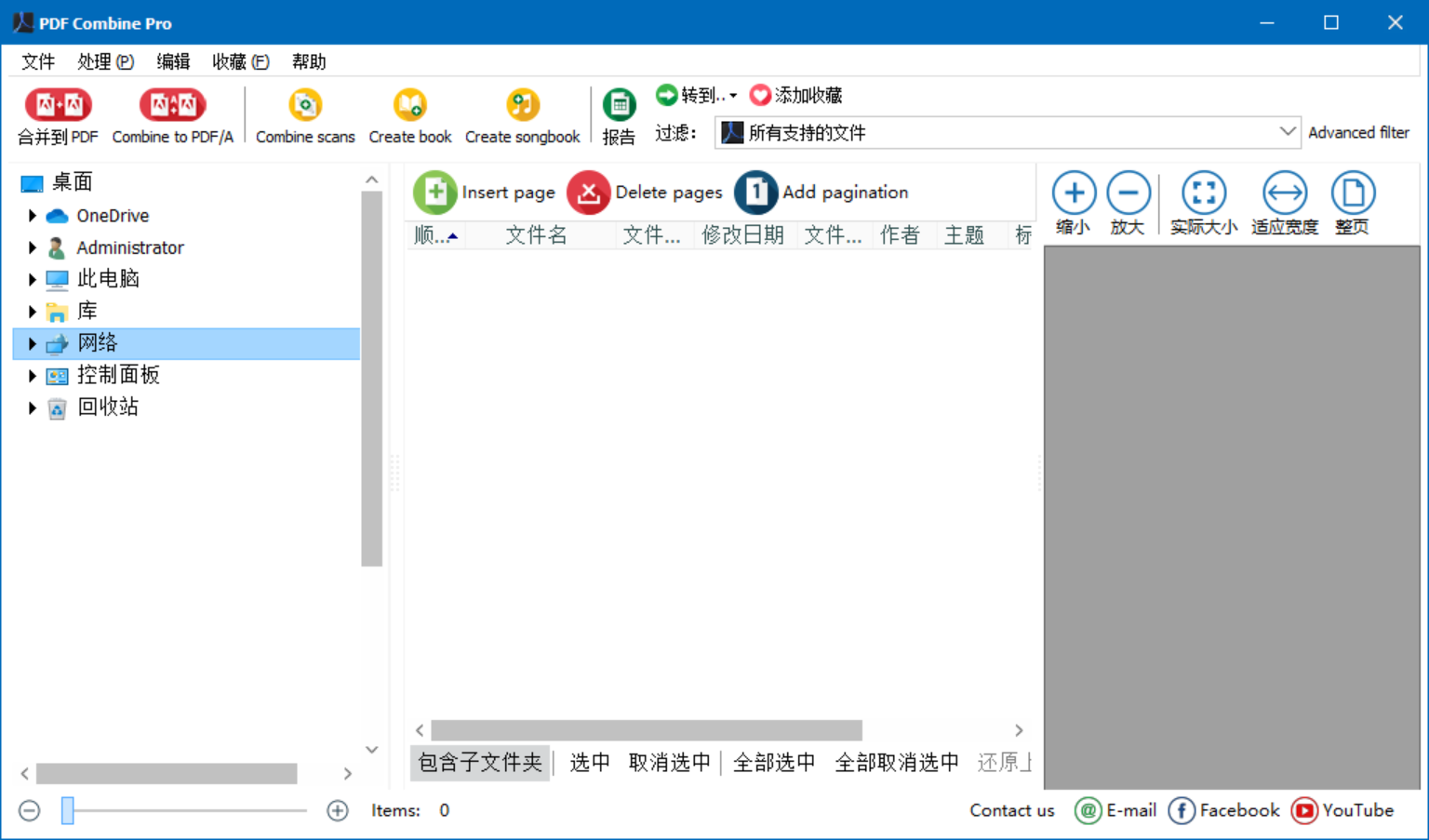Click the 缩小 plus-circle preview icon
Viewport: 1429px width, 840px height.
[x=1074, y=193]
